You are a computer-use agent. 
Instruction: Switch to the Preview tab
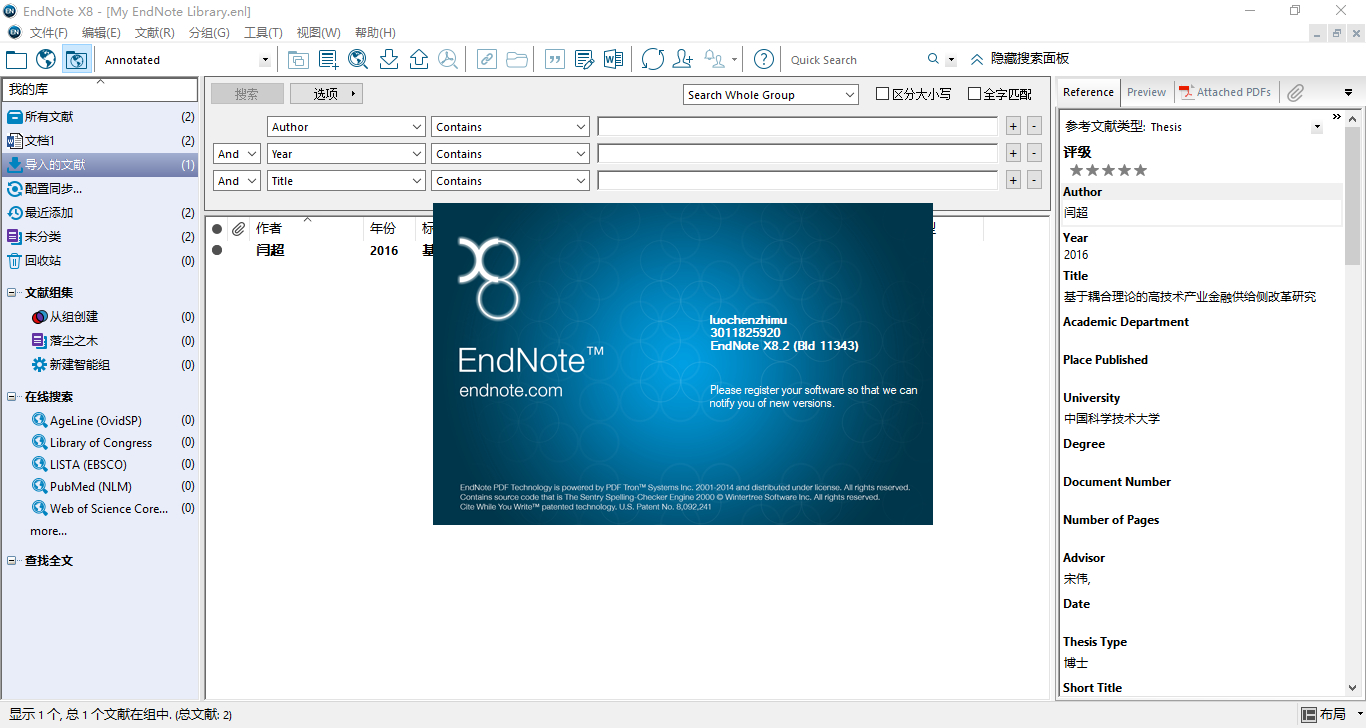click(x=1146, y=92)
